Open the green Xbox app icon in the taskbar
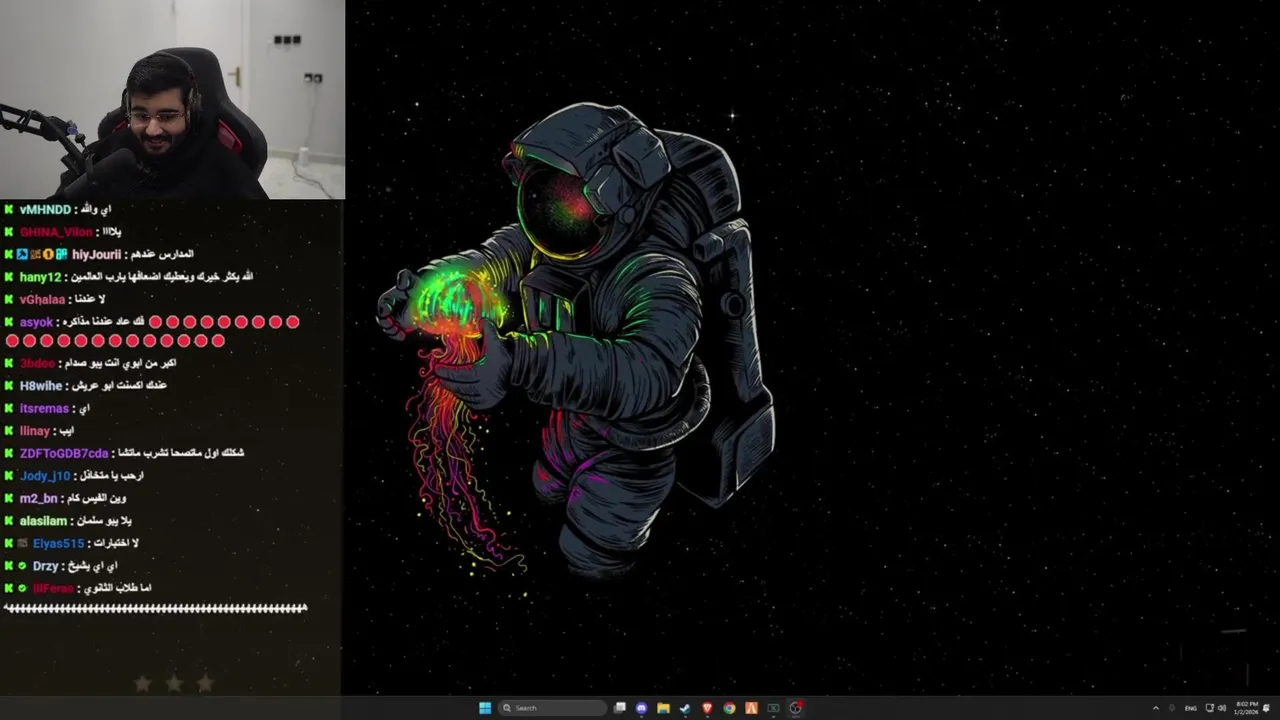Image resolution: width=1280 pixels, height=720 pixels. (x=773, y=708)
